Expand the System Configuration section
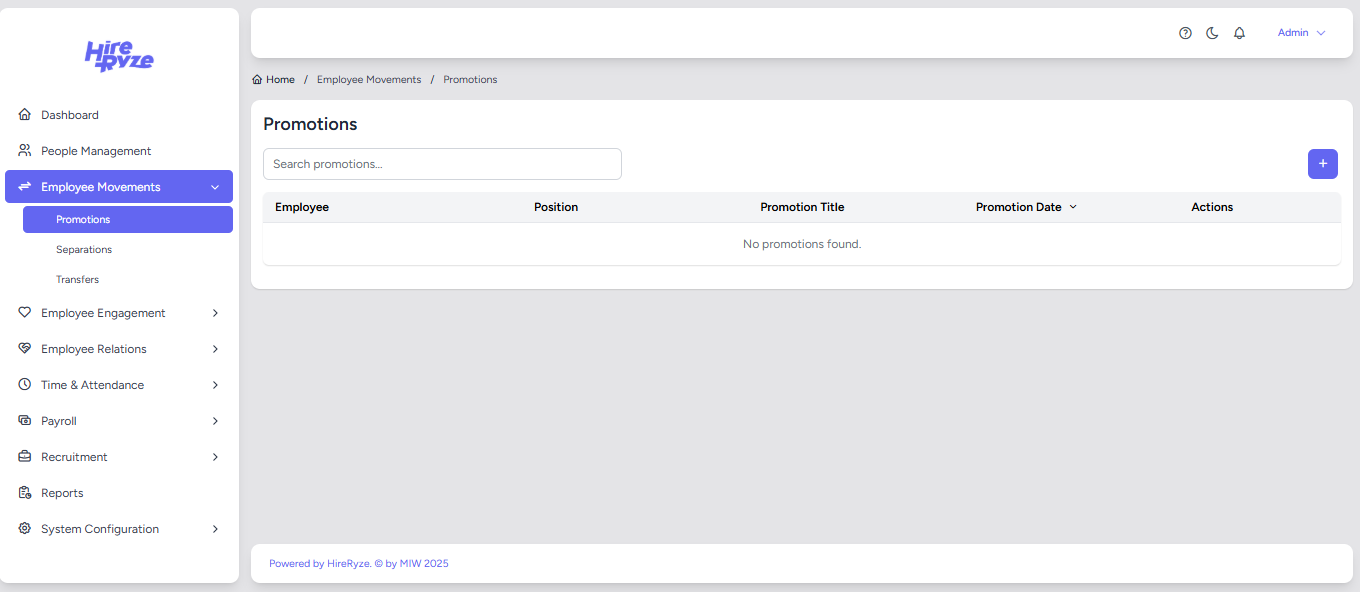Viewport: 1360px width, 592px height. coord(215,529)
